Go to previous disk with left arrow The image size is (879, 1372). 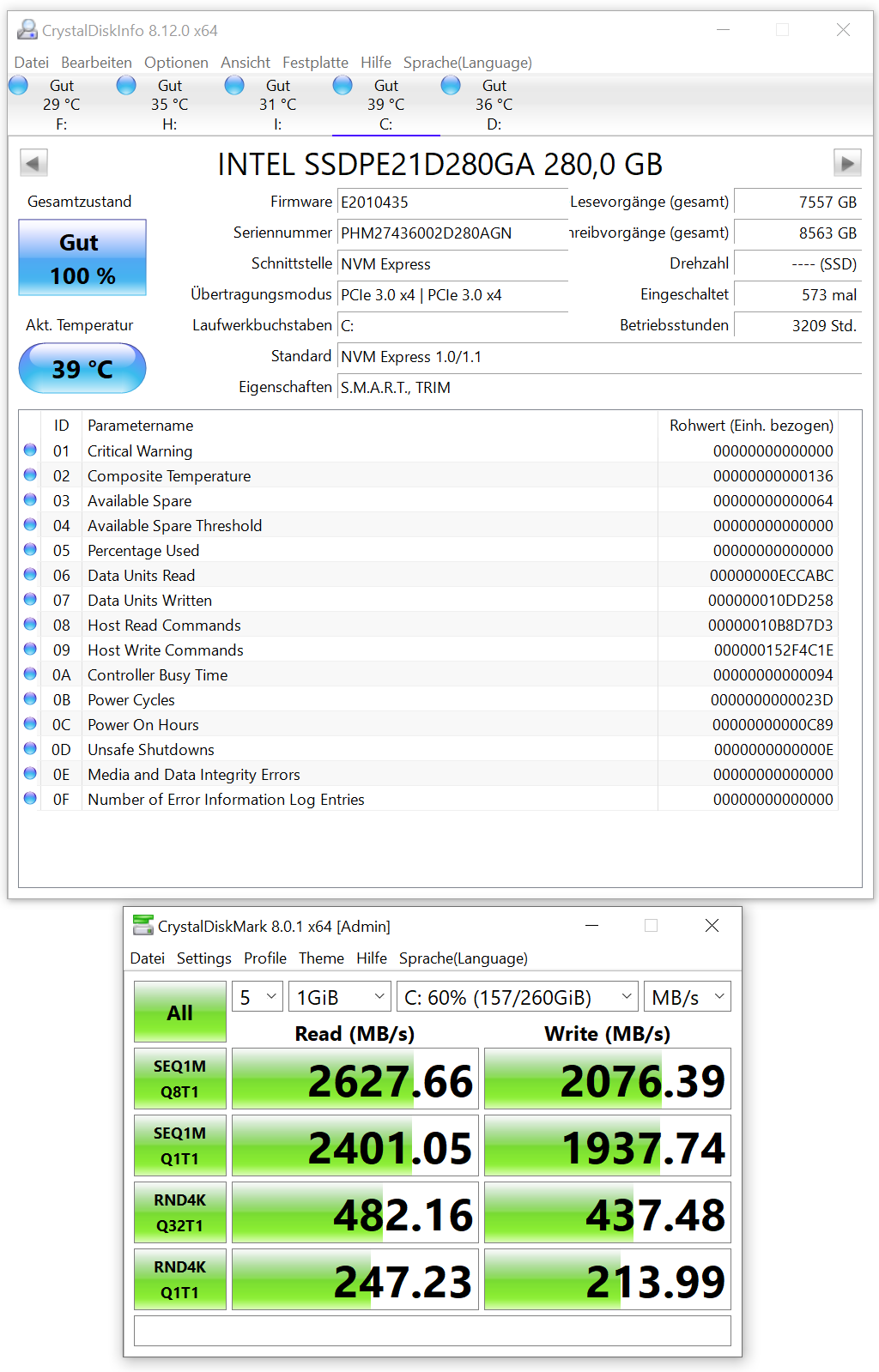pyautogui.click(x=33, y=163)
